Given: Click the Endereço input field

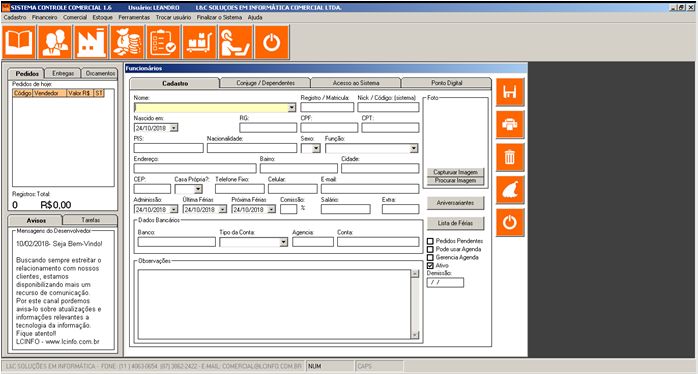Looking at the screenshot, I should (195, 168).
